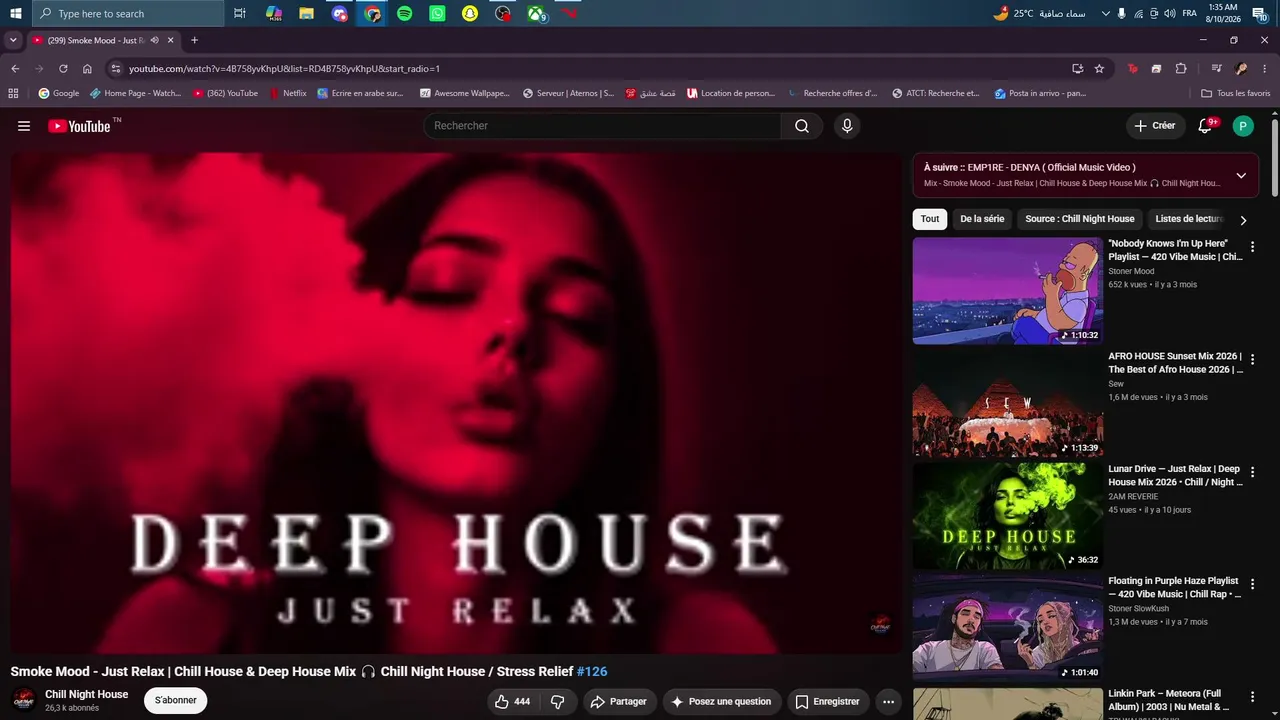Open options for Lunar Drive video
This screenshot has height=720, width=1280.
pyautogui.click(x=1252, y=472)
